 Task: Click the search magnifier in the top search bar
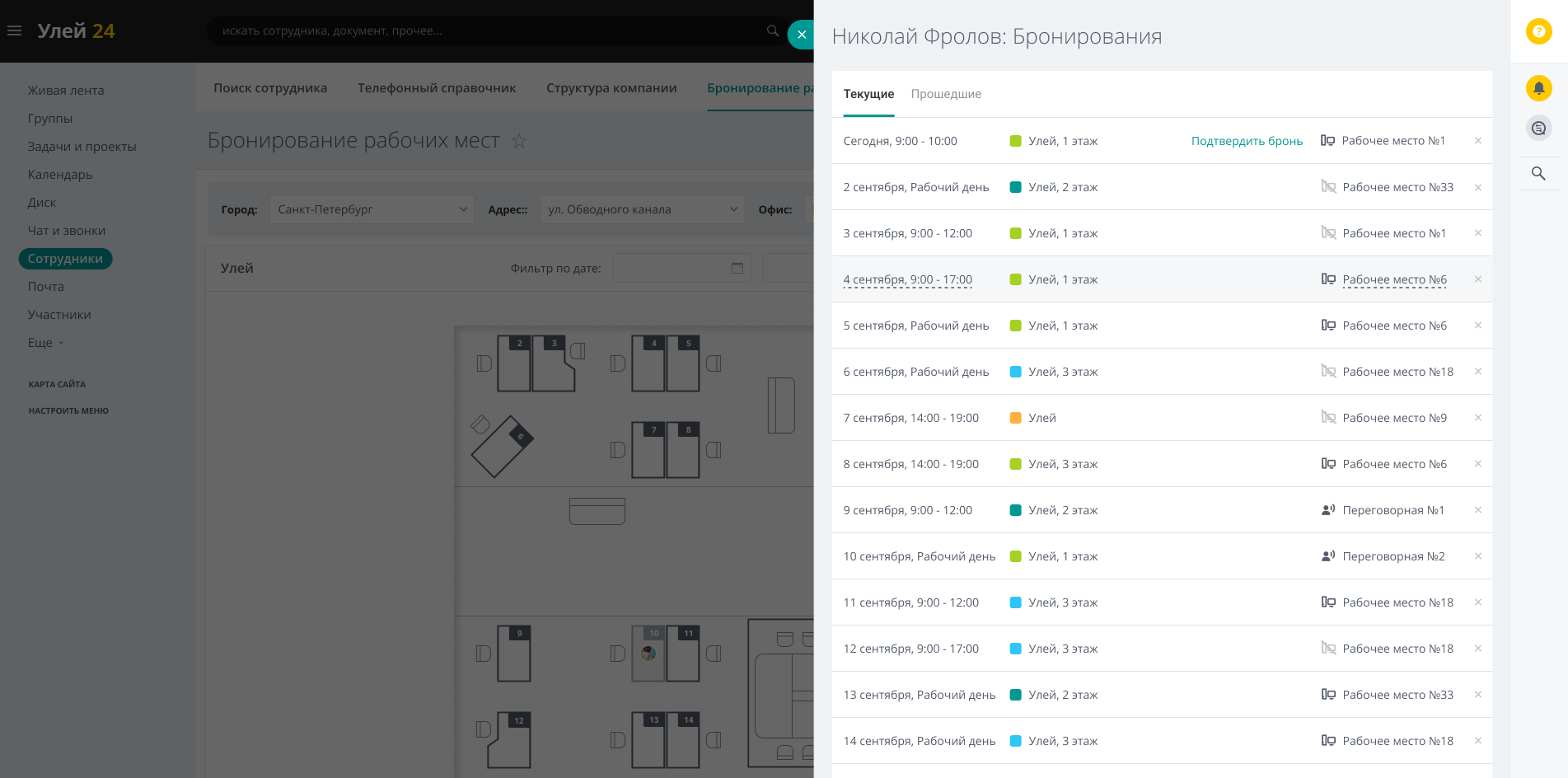772,30
